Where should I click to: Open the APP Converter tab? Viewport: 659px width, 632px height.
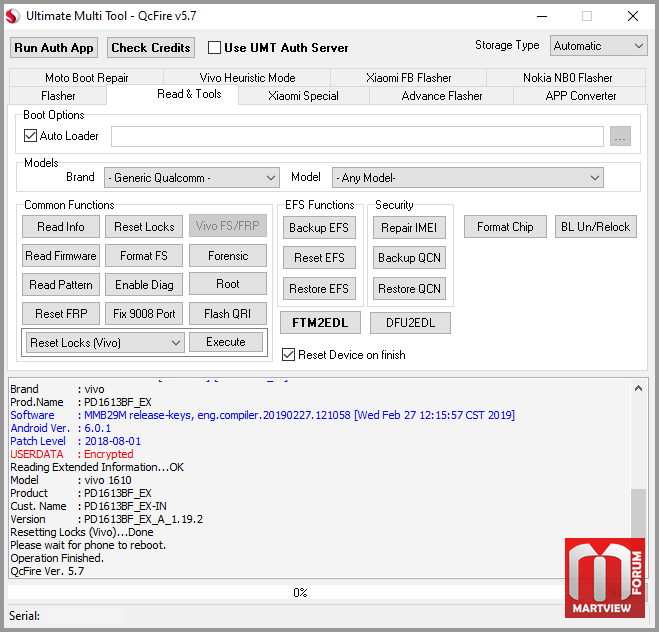580,96
